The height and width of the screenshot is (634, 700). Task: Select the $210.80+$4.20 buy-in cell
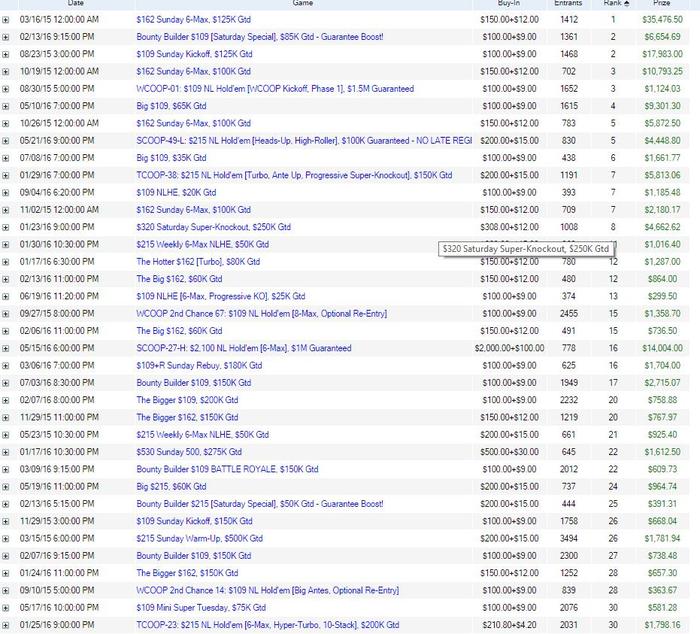(x=509, y=625)
